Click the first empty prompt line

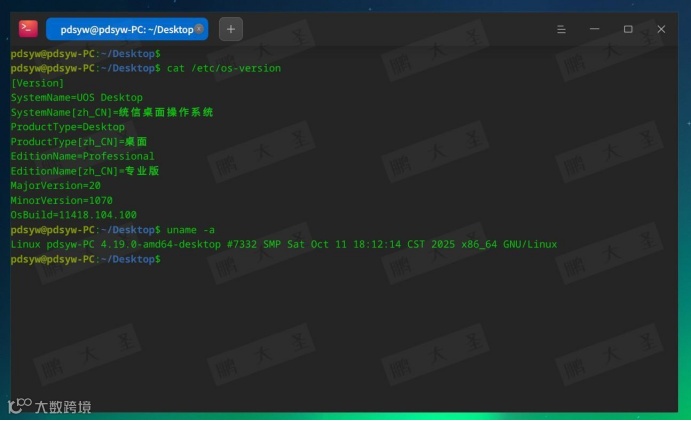pyautogui.click(x=85, y=54)
